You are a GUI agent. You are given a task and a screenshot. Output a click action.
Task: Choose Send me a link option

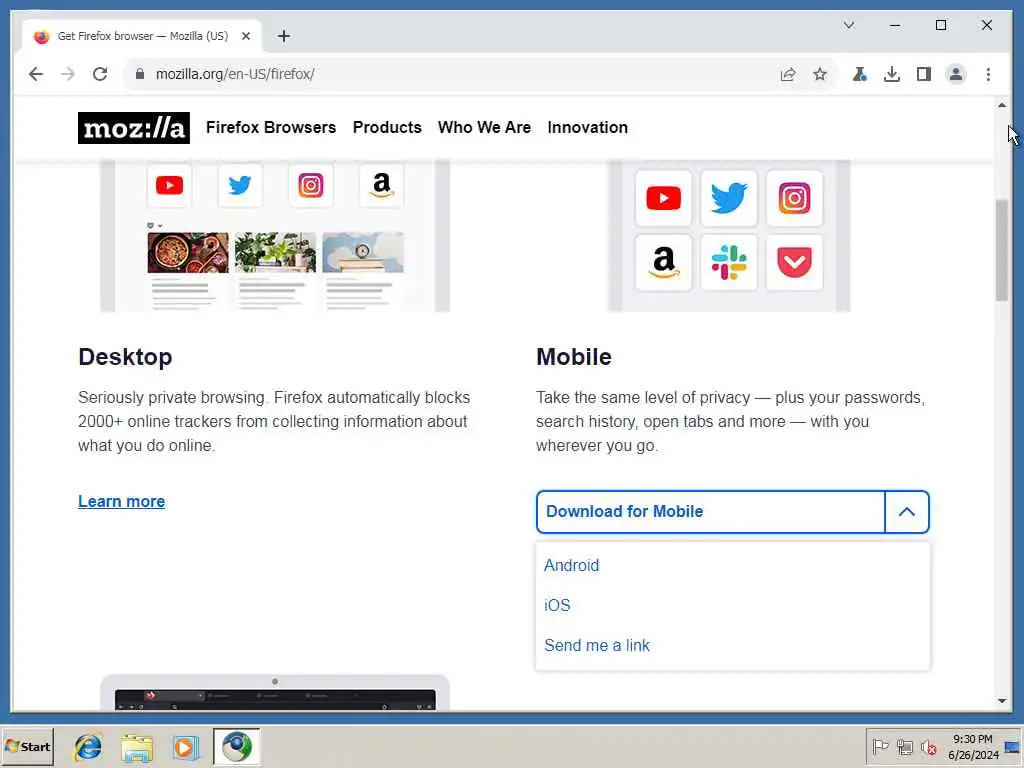pos(597,645)
